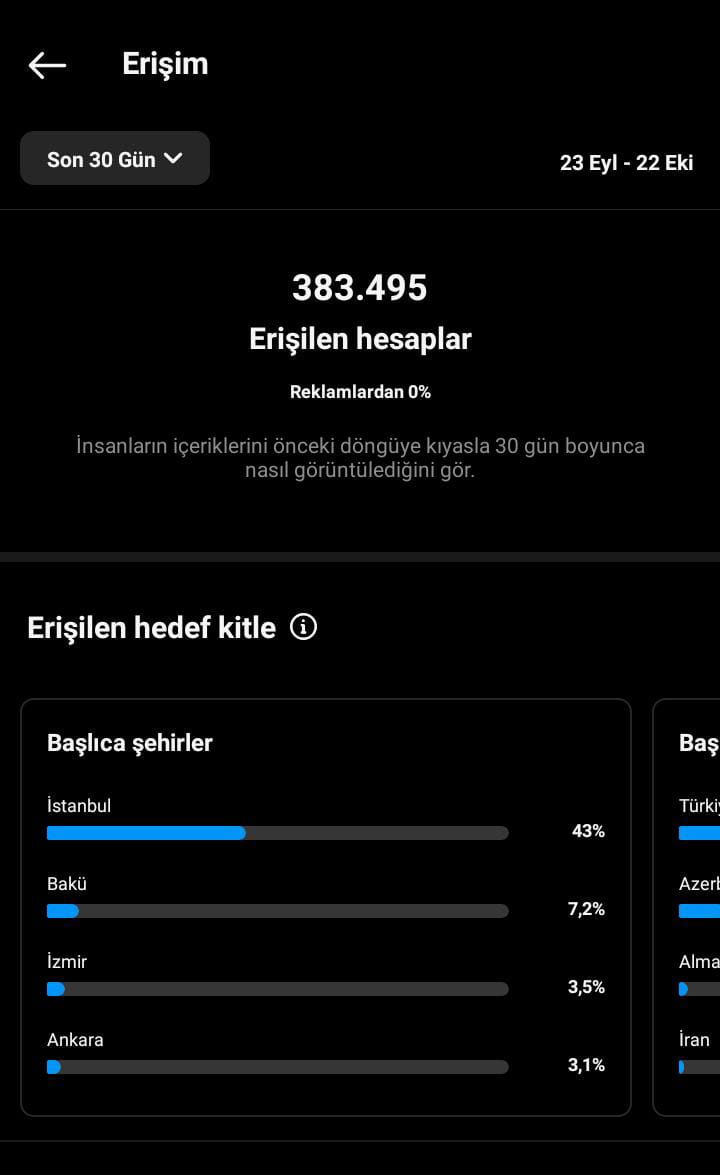Click the chevron in Son 30 Gün
Screen dimensions: 720x1175
pos(173,158)
